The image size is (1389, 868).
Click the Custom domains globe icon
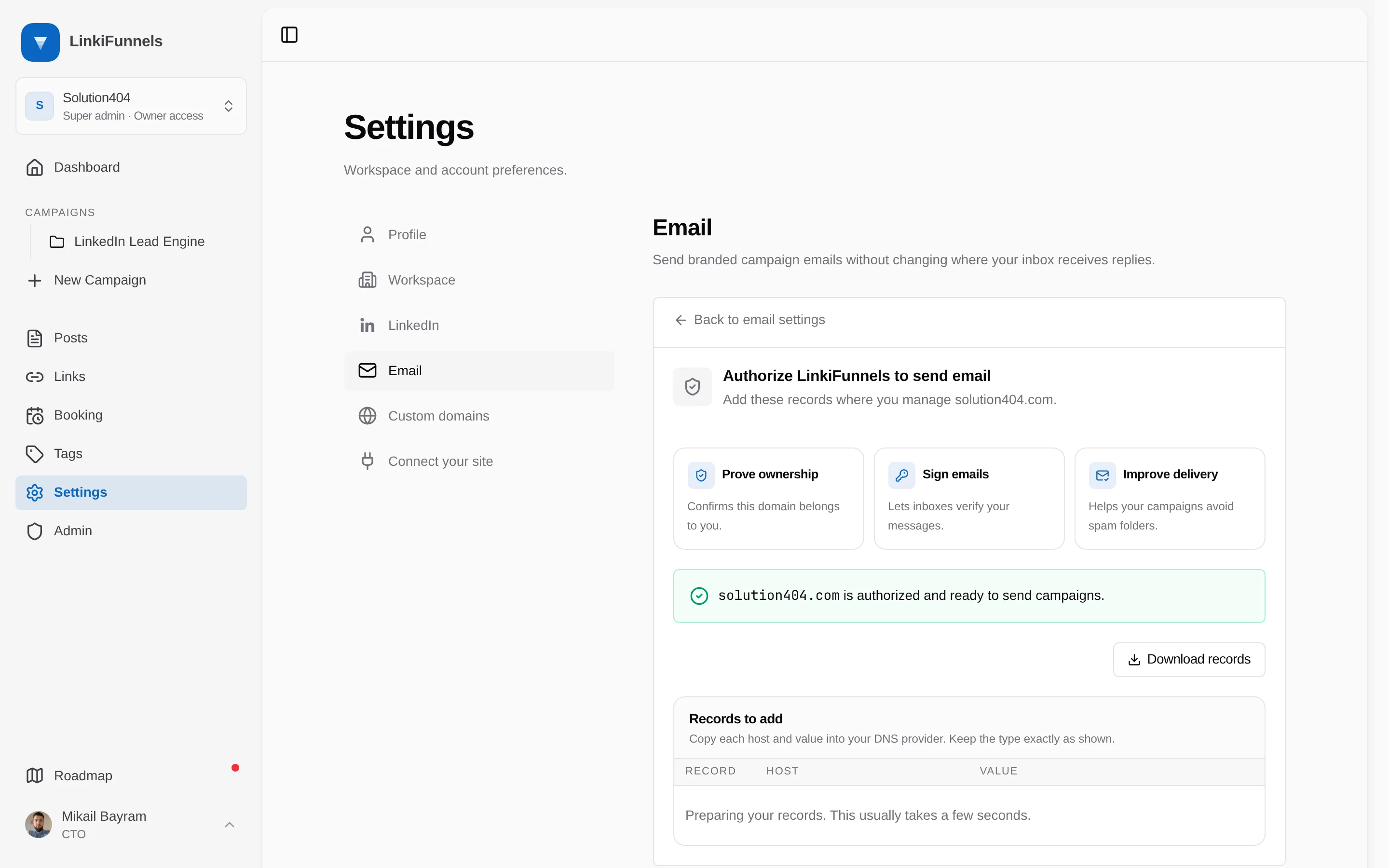coord(368,416)
